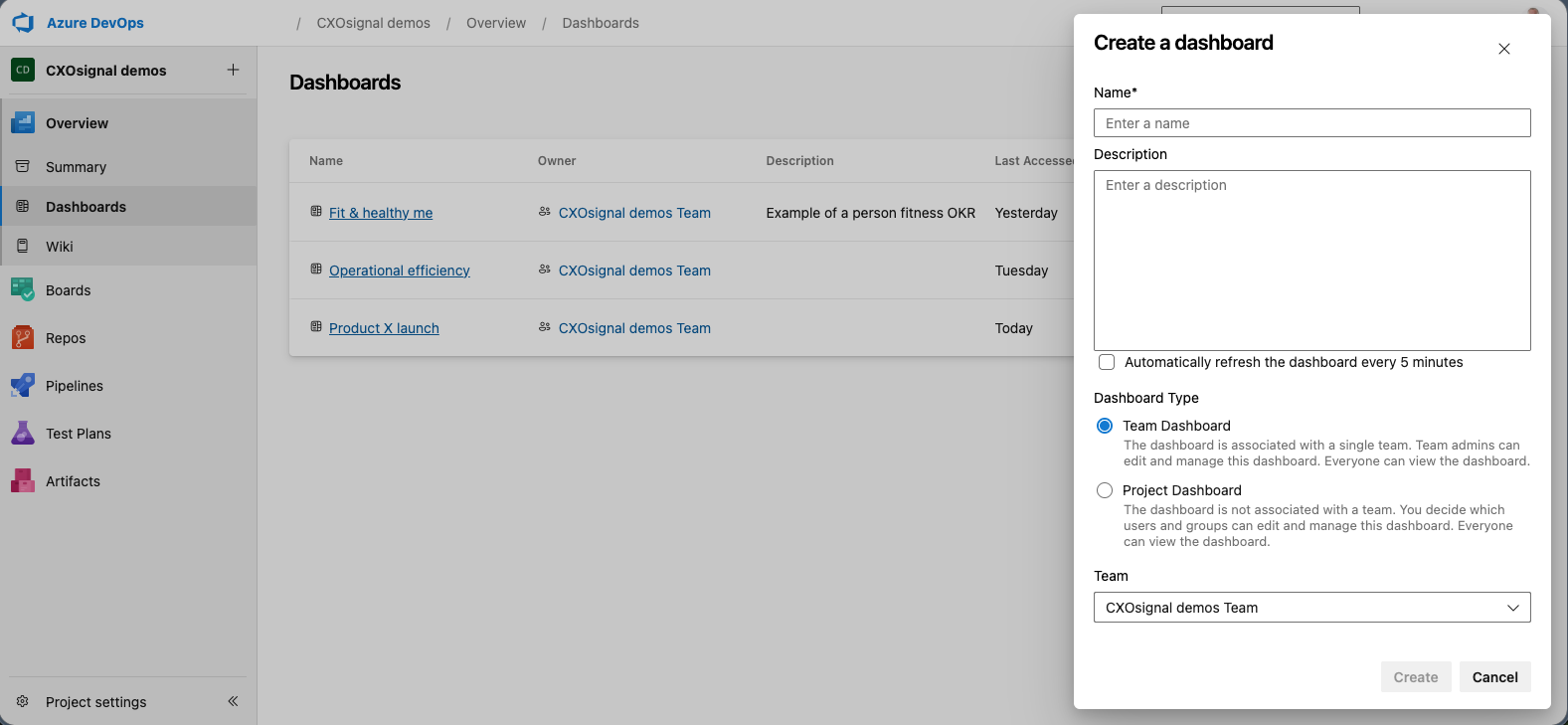Click the Overview icon in sidebar
This screenshot has height=725, width=1568.
click(x=23, y=123)
